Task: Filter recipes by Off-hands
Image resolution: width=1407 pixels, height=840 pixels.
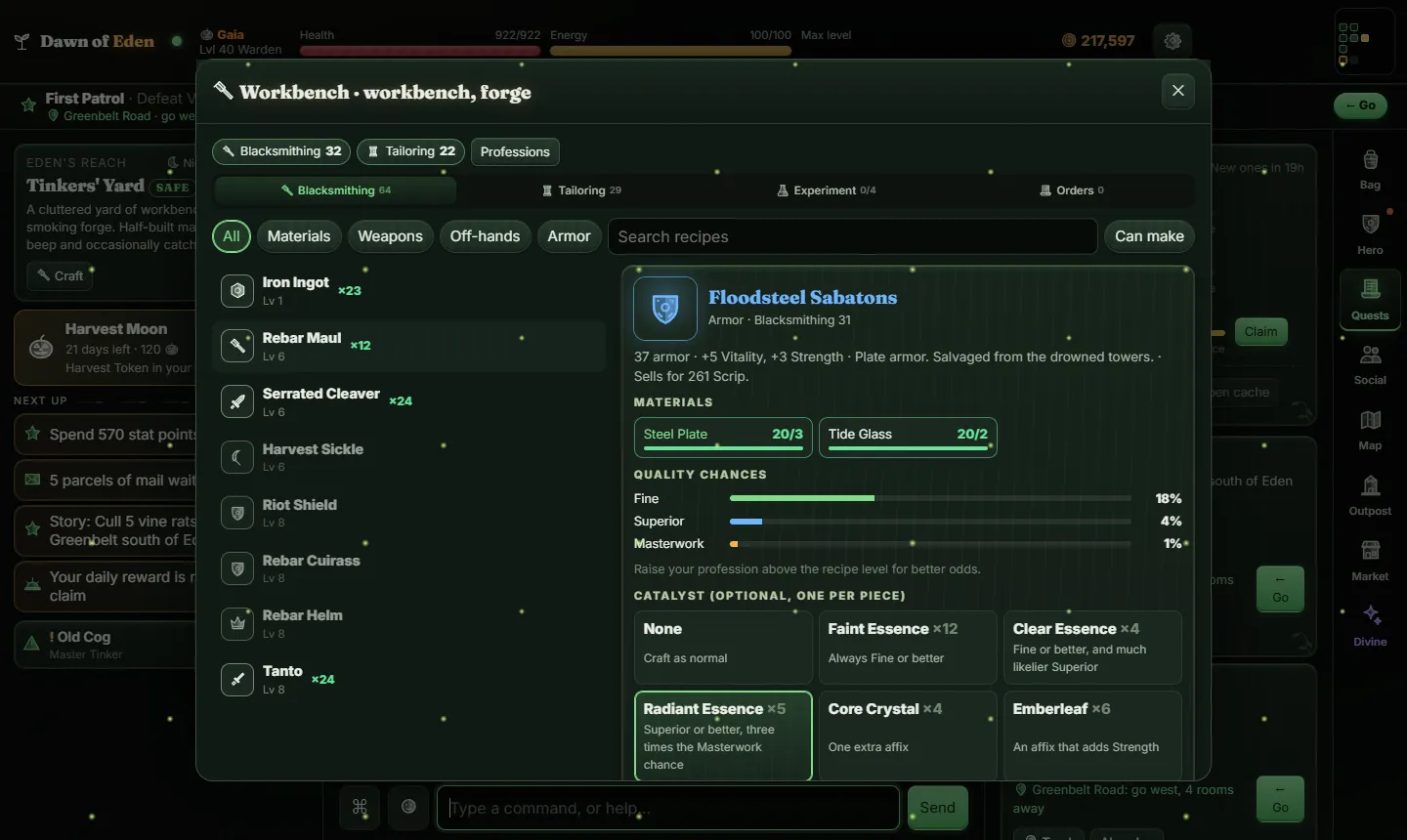Action: click(x=485, y=236)
